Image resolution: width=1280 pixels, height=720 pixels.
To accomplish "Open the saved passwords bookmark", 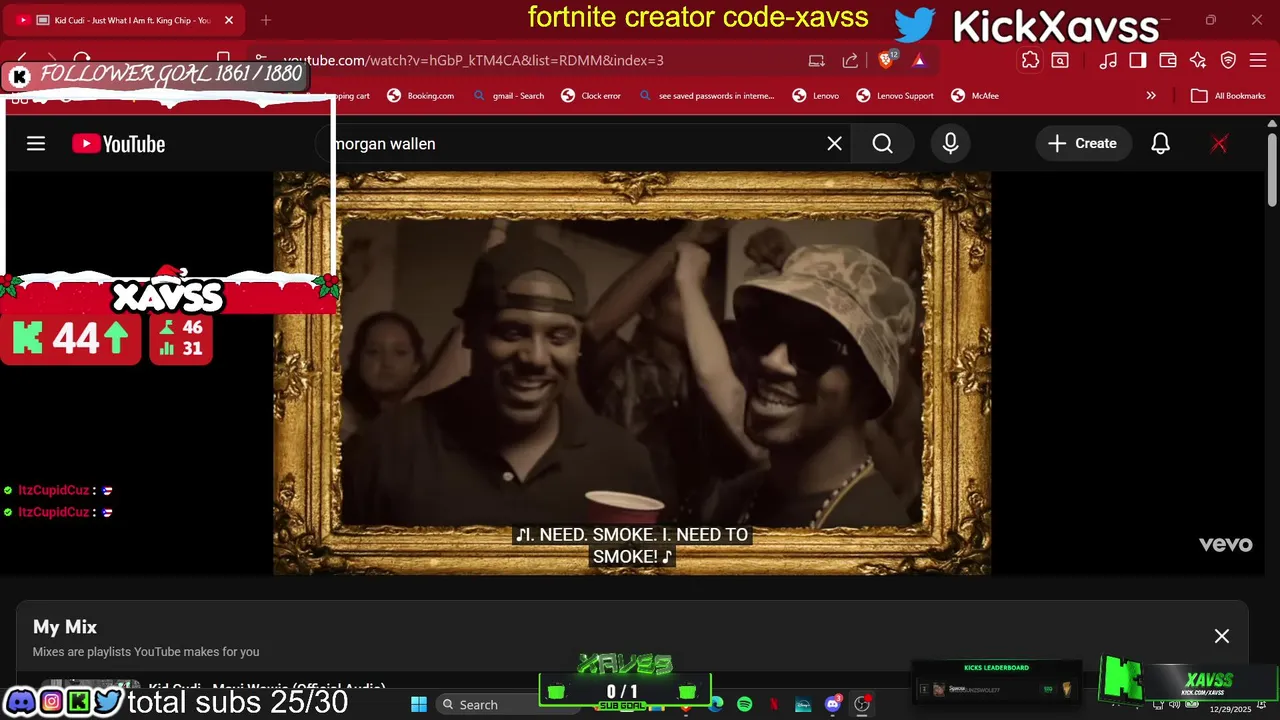I will 706,96.
